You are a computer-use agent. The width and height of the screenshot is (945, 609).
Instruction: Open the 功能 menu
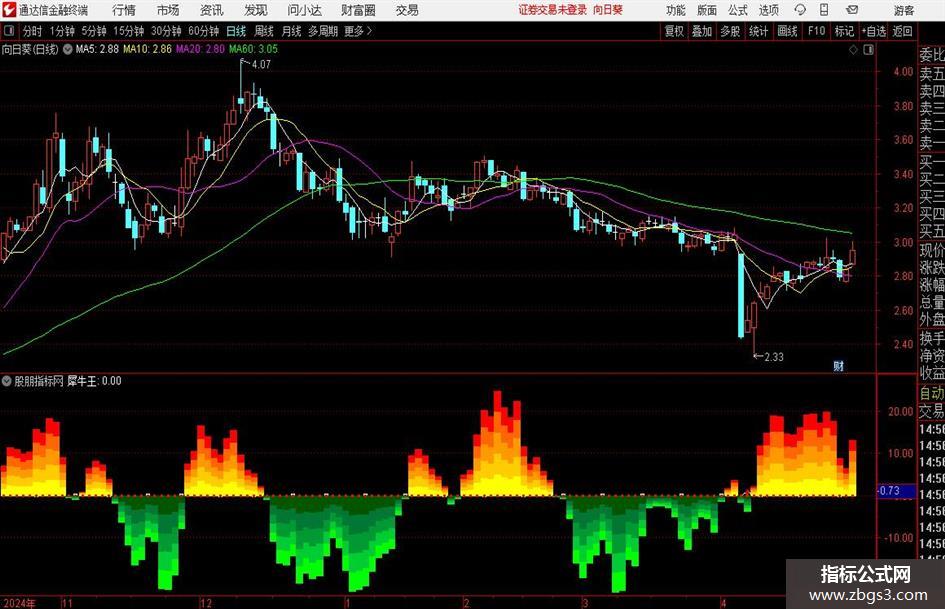(x=676, y=10)
